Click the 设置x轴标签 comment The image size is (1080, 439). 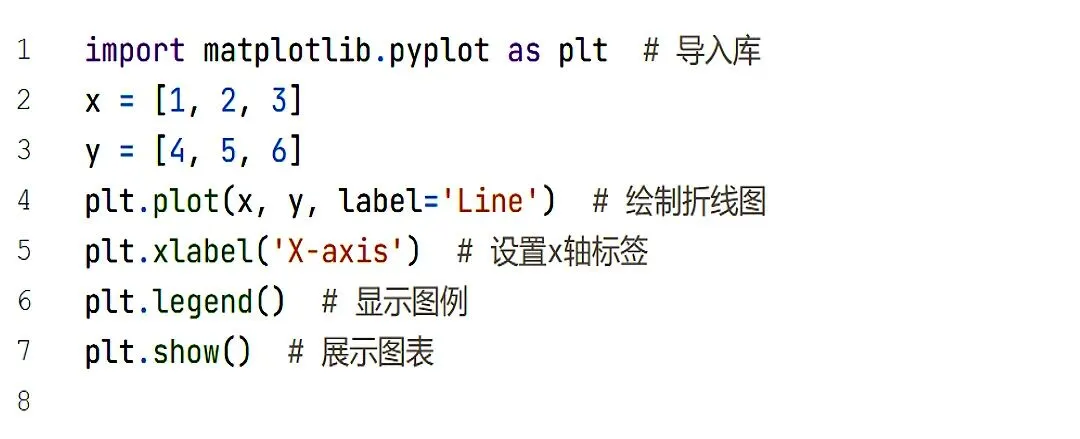click(569, 251)
